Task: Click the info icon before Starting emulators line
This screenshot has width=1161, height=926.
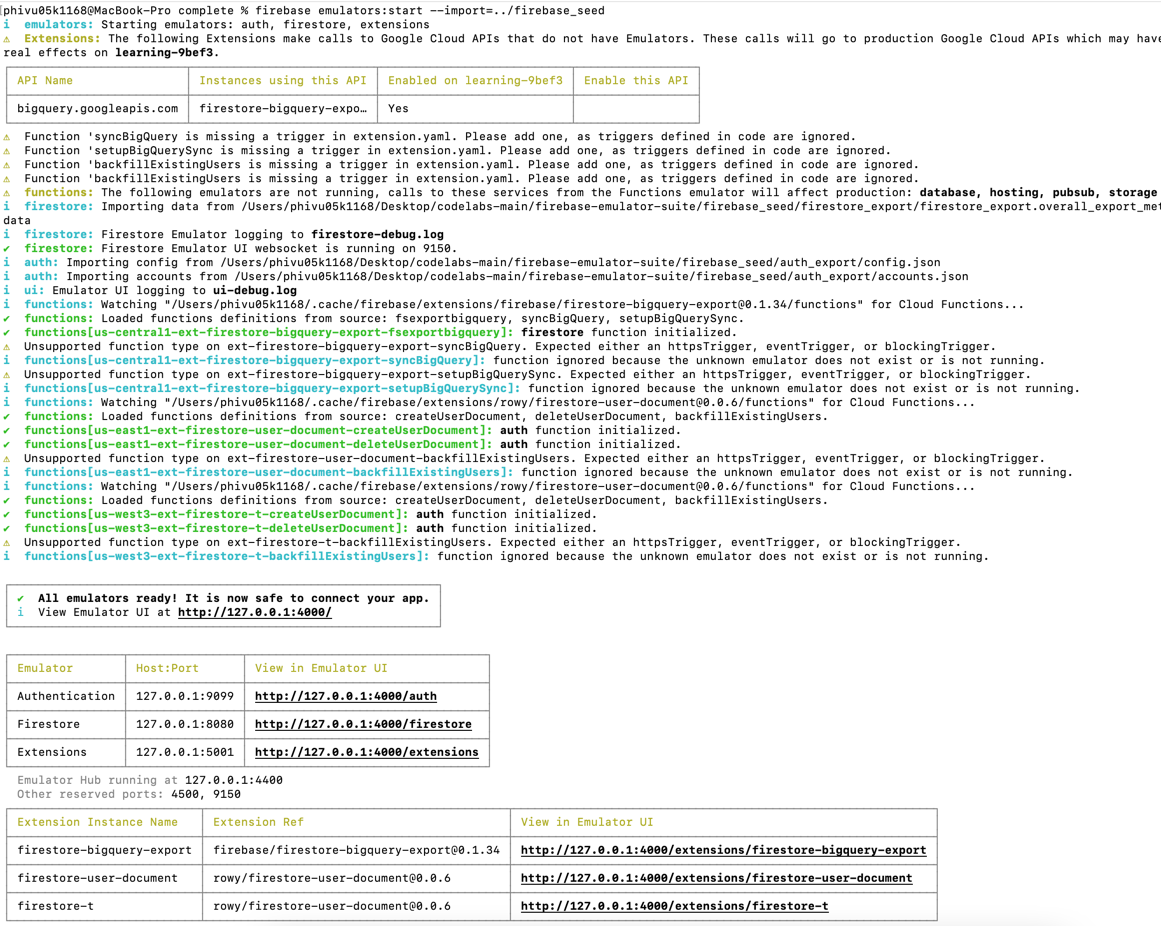Action: tap(7, 25)
